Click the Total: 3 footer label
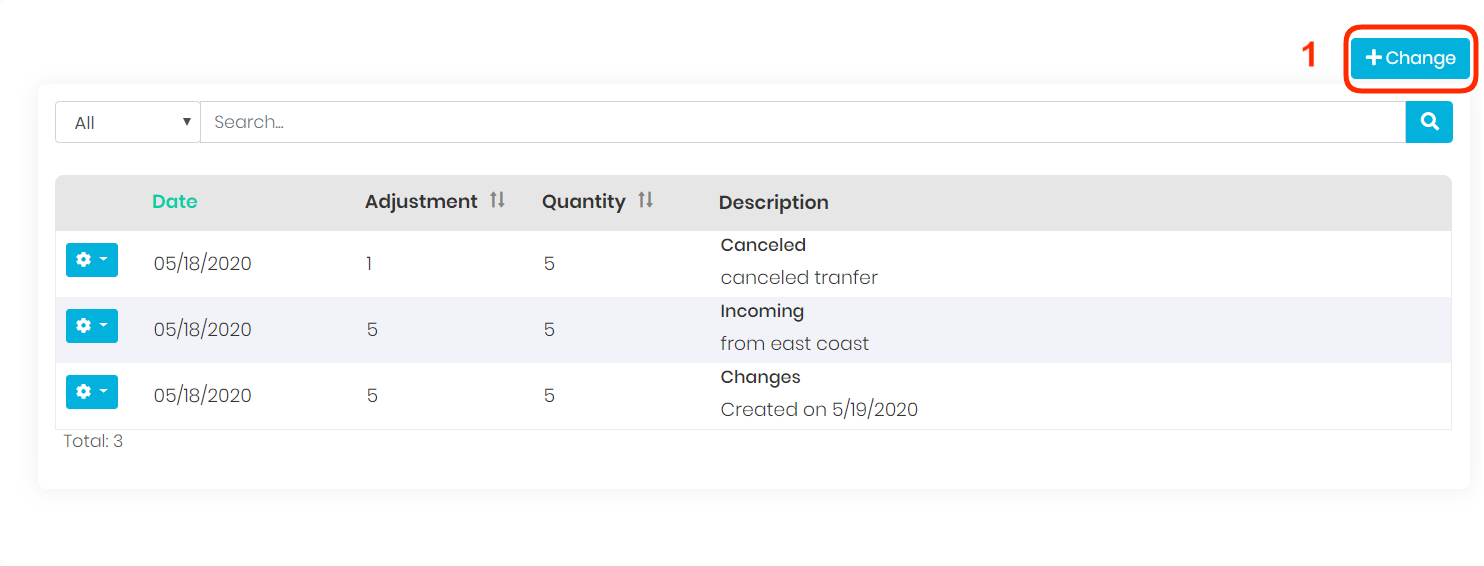The height and width of the screenshot is (566, 1484). 93,441
